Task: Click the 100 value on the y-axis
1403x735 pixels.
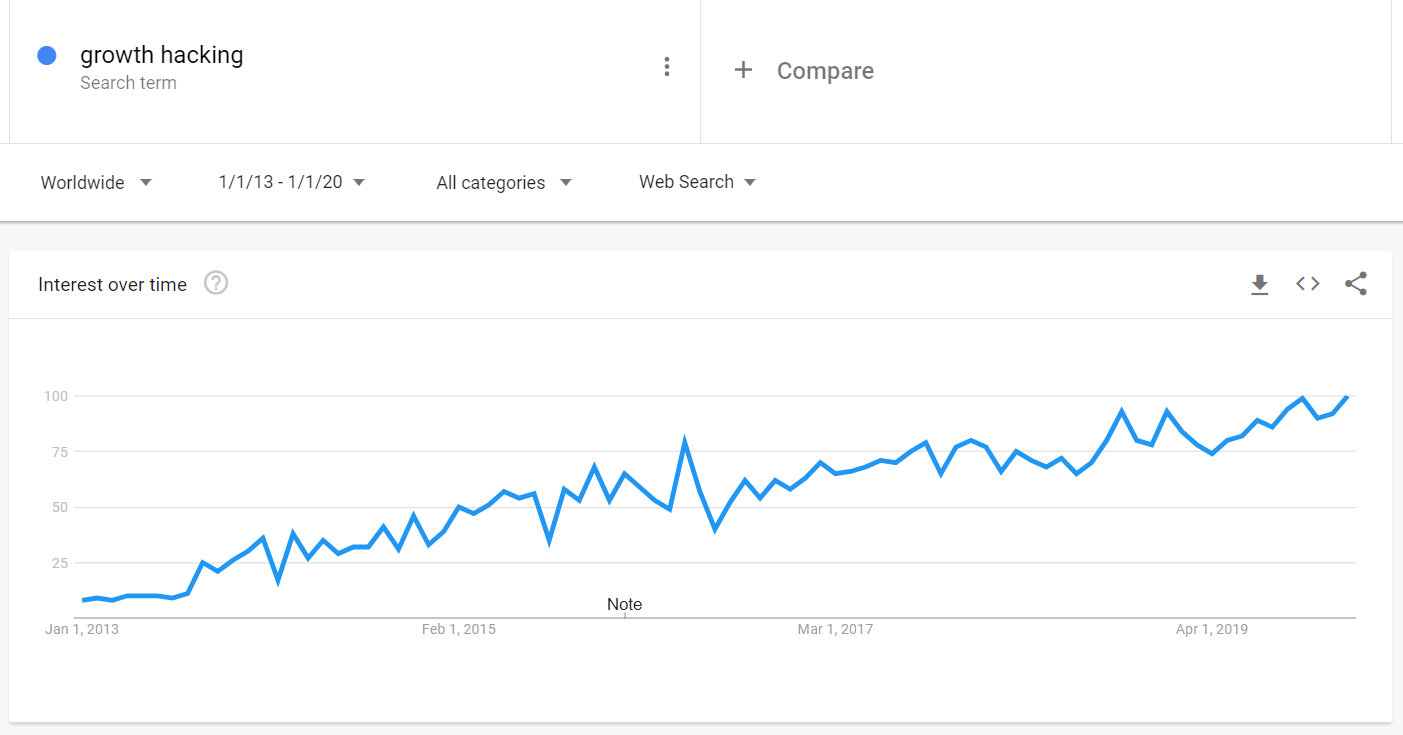Action: pyautogui.click(x=55, y=396)
